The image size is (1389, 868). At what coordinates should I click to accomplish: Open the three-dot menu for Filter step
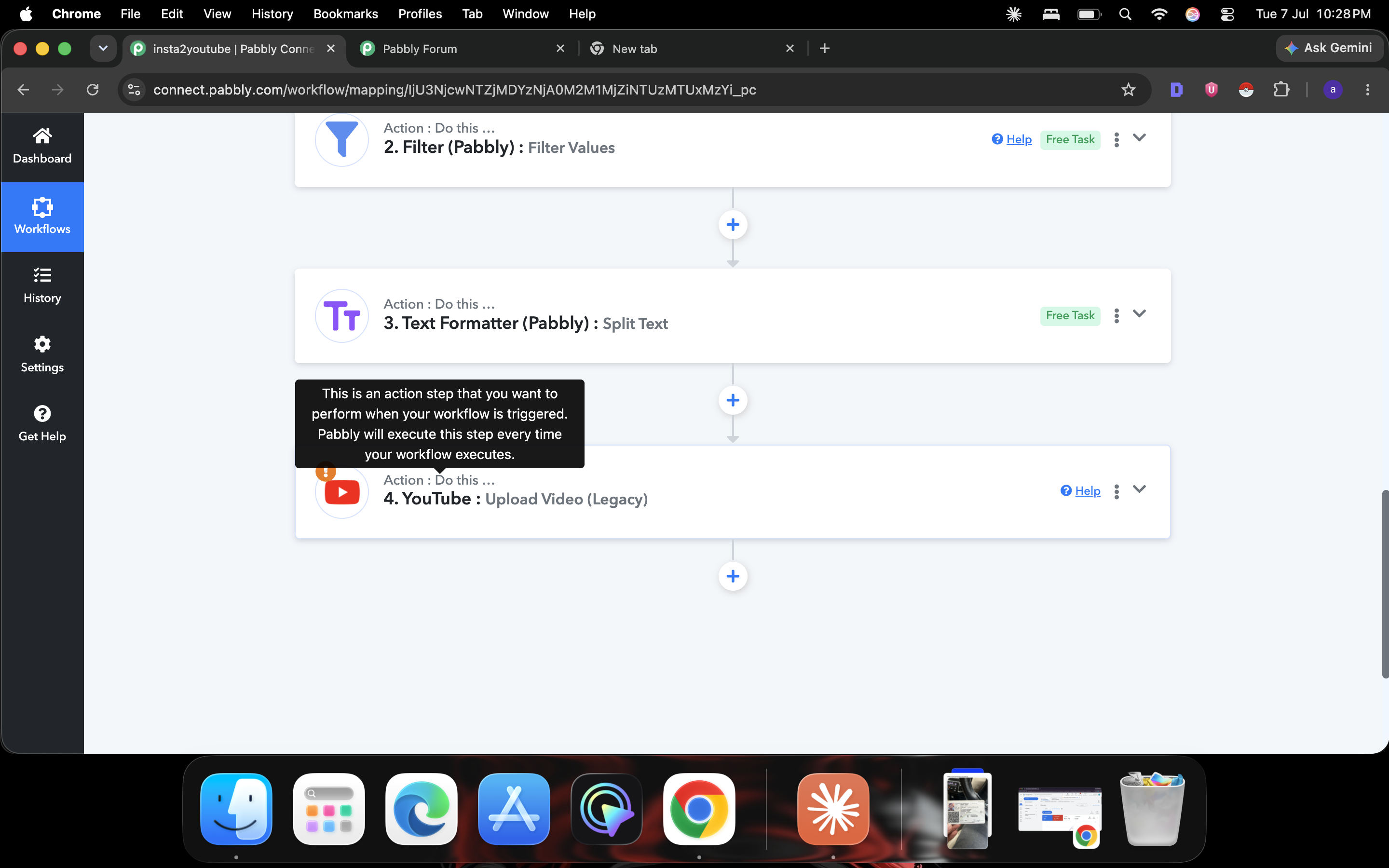point(1117,139)
